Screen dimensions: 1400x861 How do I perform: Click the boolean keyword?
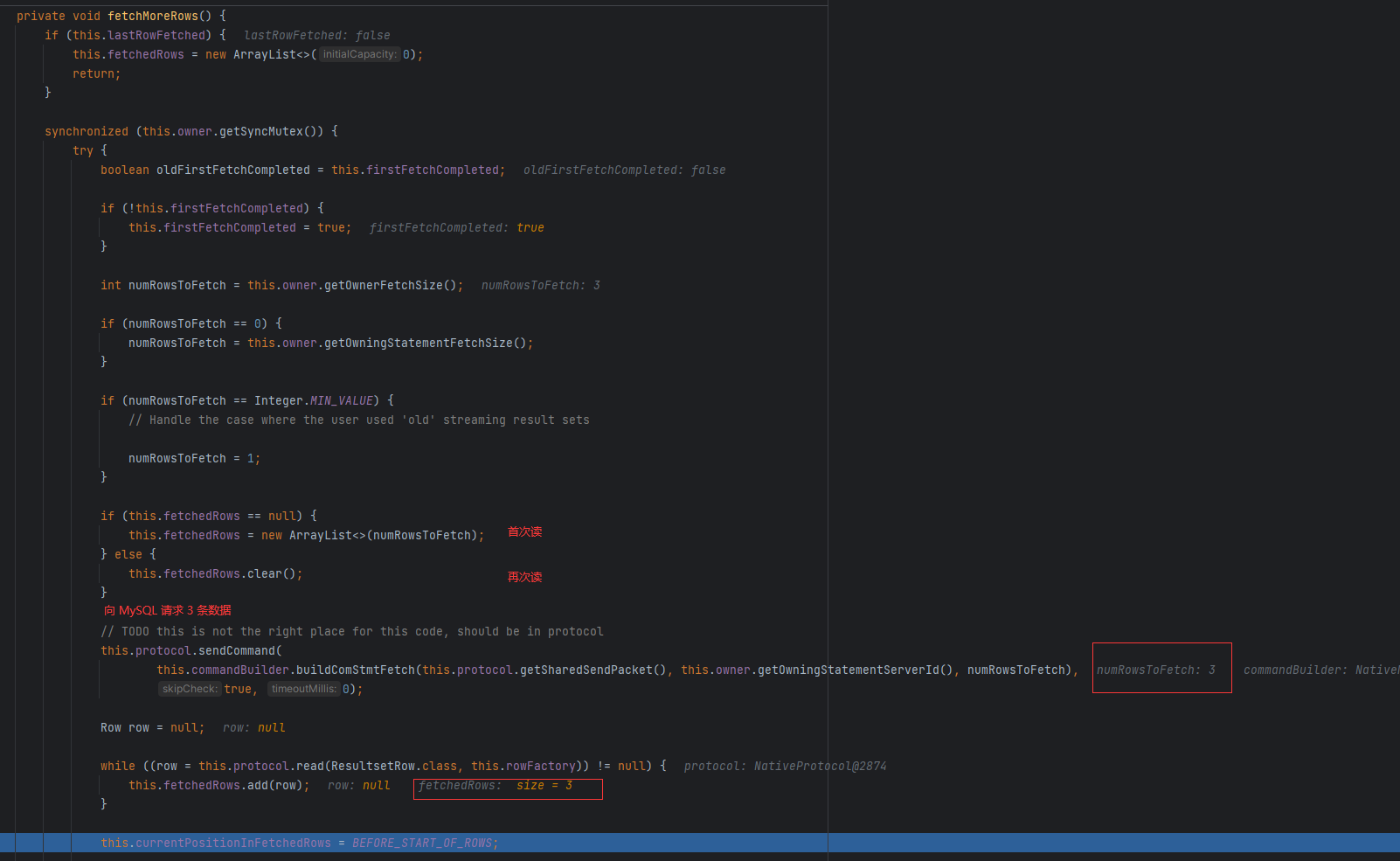(125, 170)
